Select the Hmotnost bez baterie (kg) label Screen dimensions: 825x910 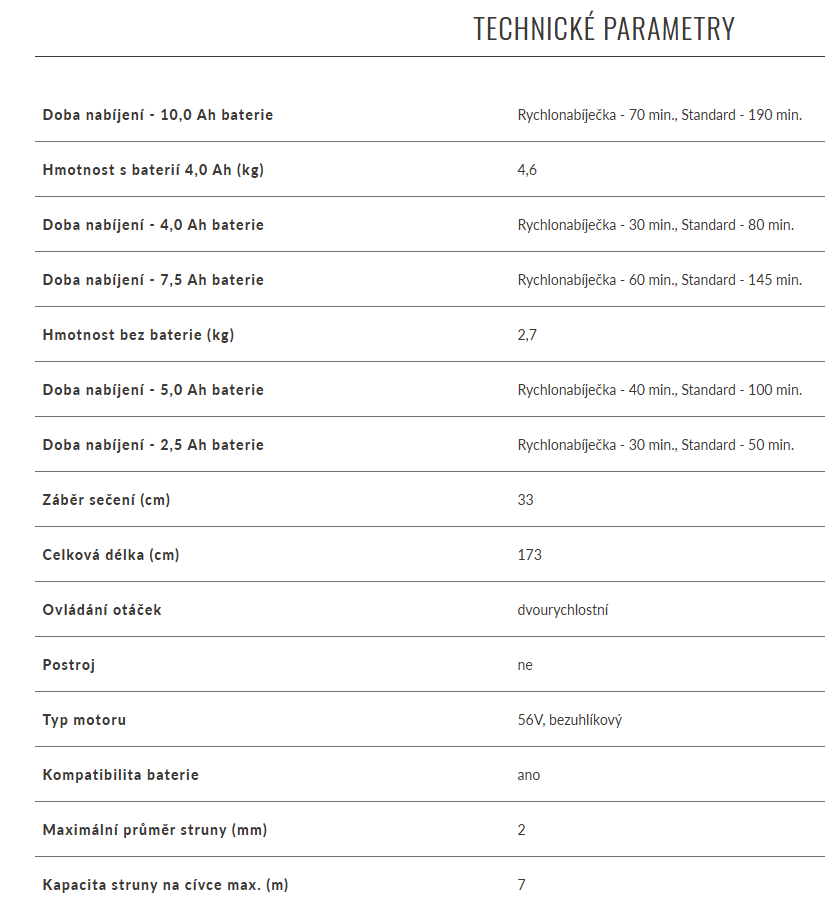pos(138,335)
